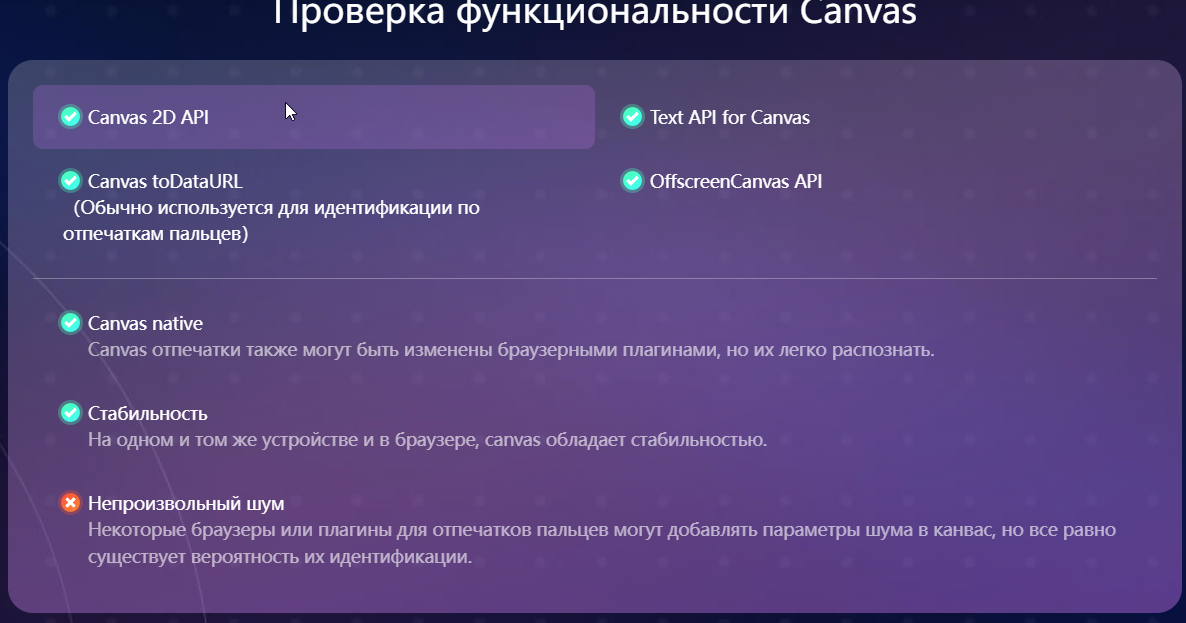This screenshot has height=623, width=1186.
Task: Click the check icon beside Canvas native
Action: pyautogui.click(x=70, y=324)
